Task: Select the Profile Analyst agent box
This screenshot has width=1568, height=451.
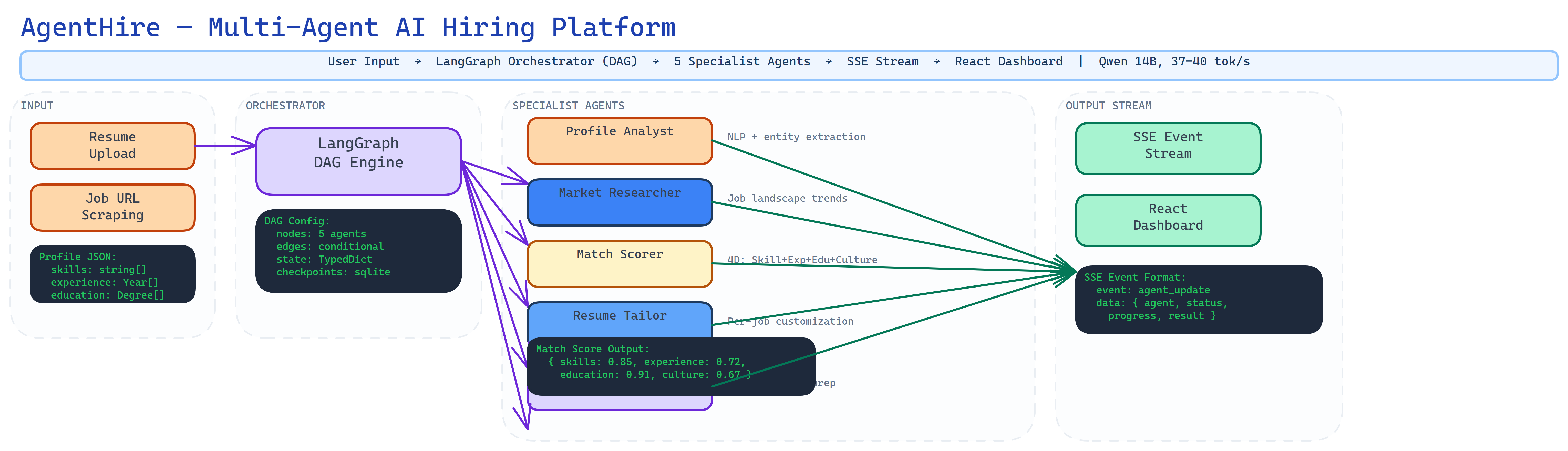Action: [x=620, y=141]
